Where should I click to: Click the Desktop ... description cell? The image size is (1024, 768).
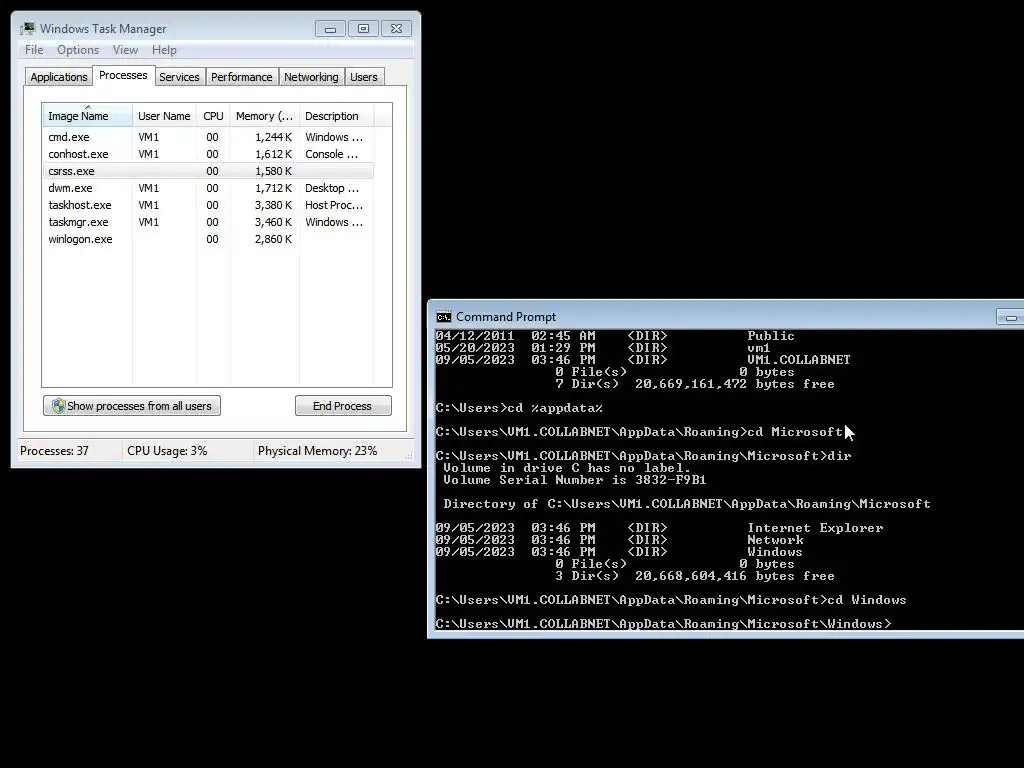click(x=332, y=188)
